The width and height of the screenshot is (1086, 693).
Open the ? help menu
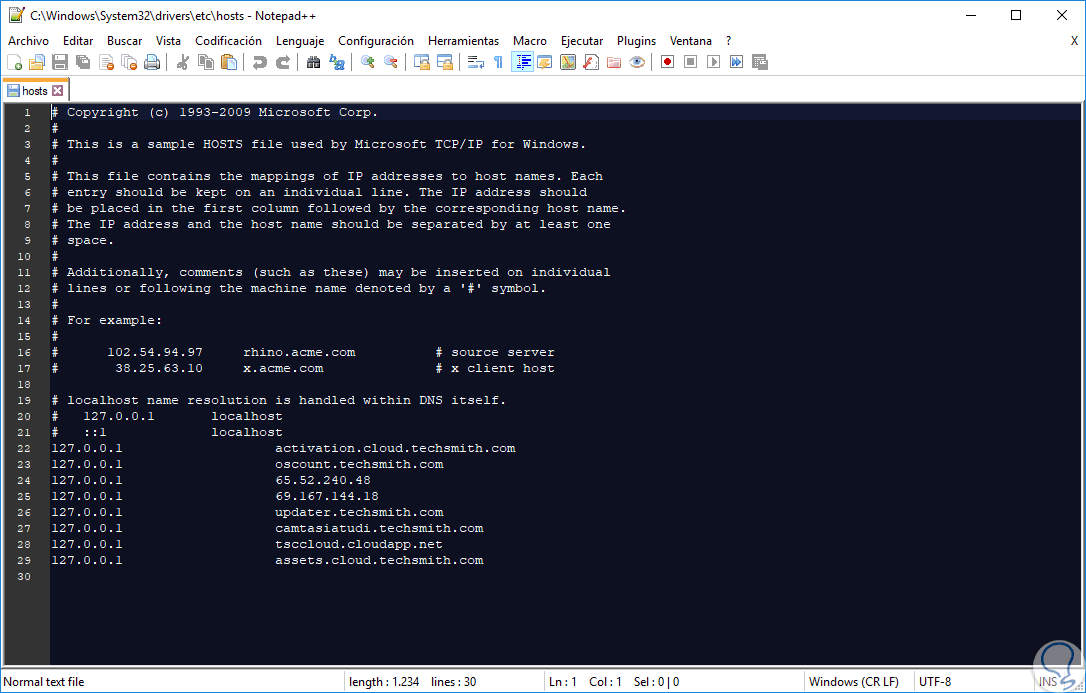tap(729, 41)
